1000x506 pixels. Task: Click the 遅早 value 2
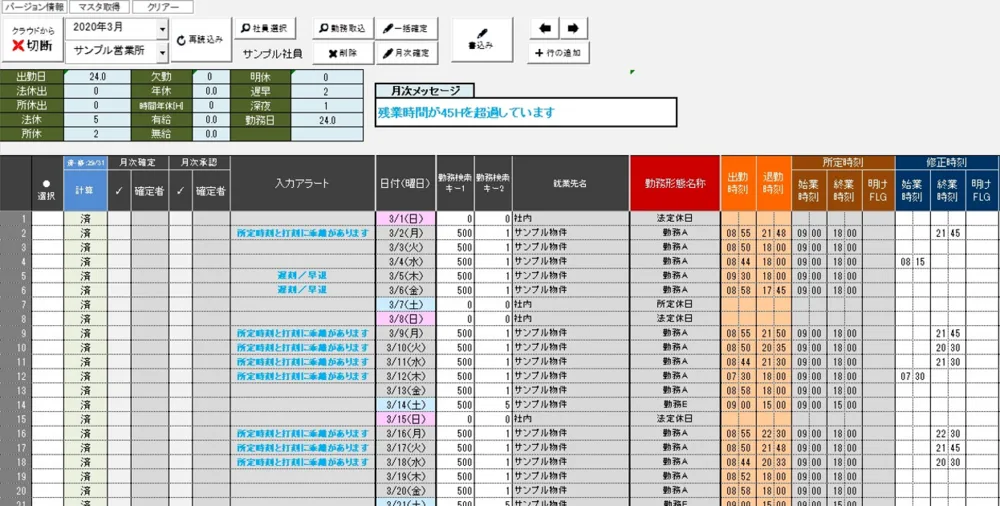[x=326, y=91]
